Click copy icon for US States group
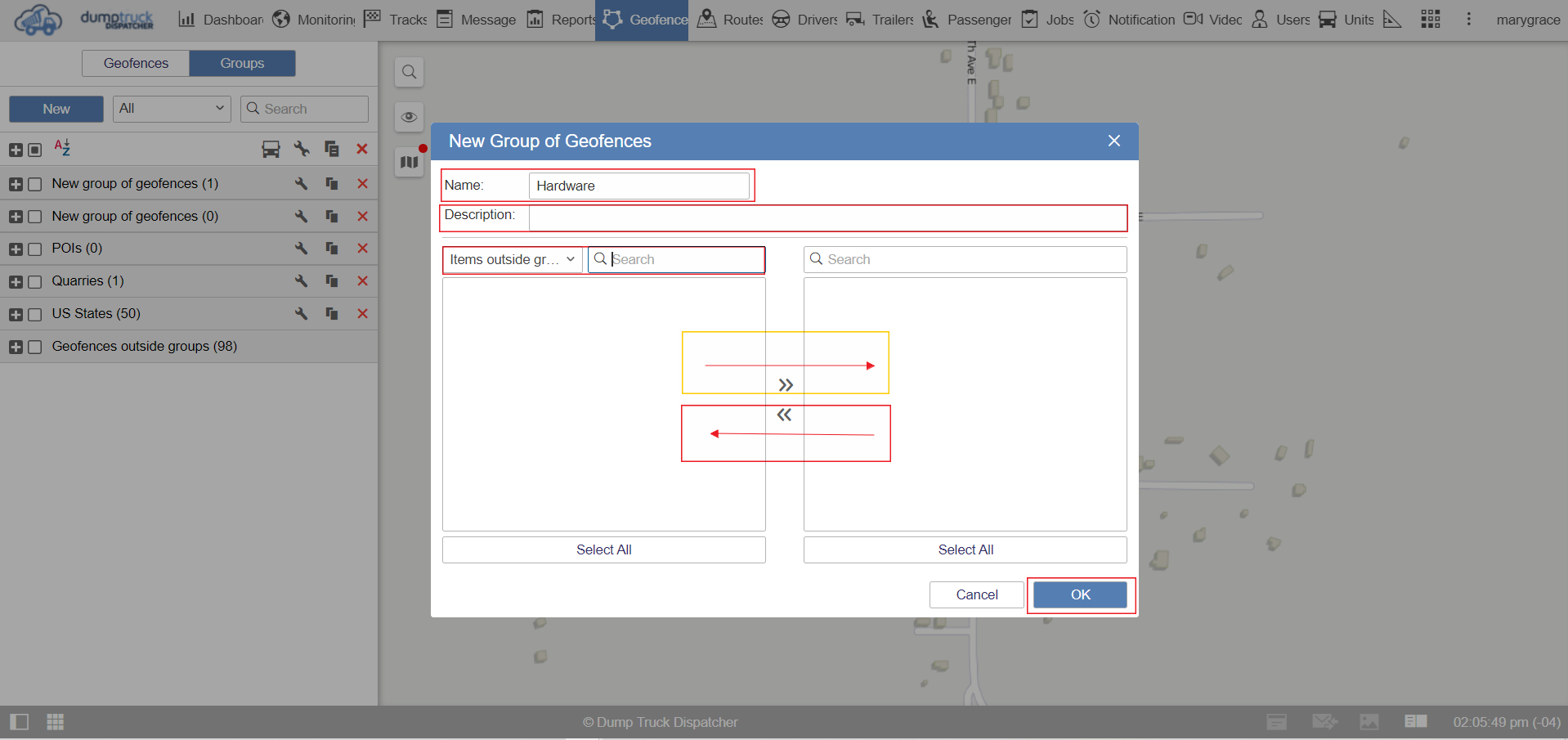This screenshot has width=1568, height=740. [x=332, y=314]
